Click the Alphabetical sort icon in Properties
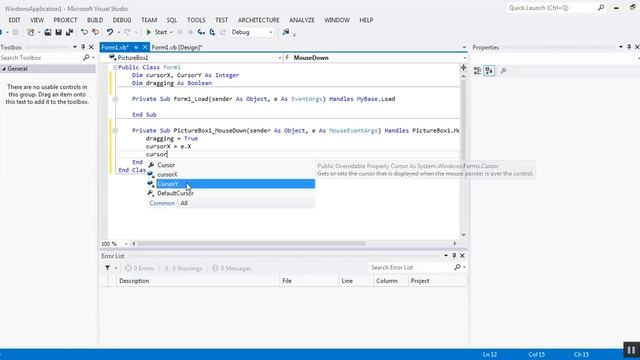640x360 pixels. [489, 71]
